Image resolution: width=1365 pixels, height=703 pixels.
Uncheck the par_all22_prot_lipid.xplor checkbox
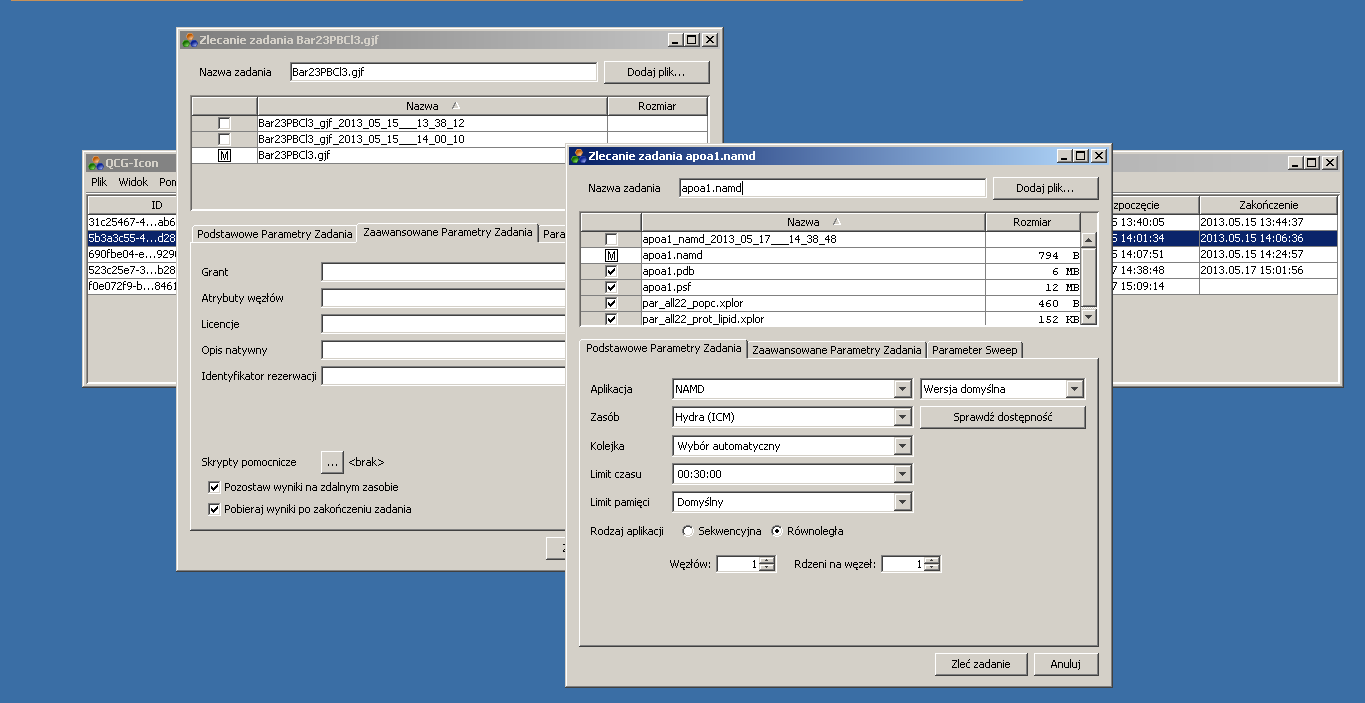point(611,319)
